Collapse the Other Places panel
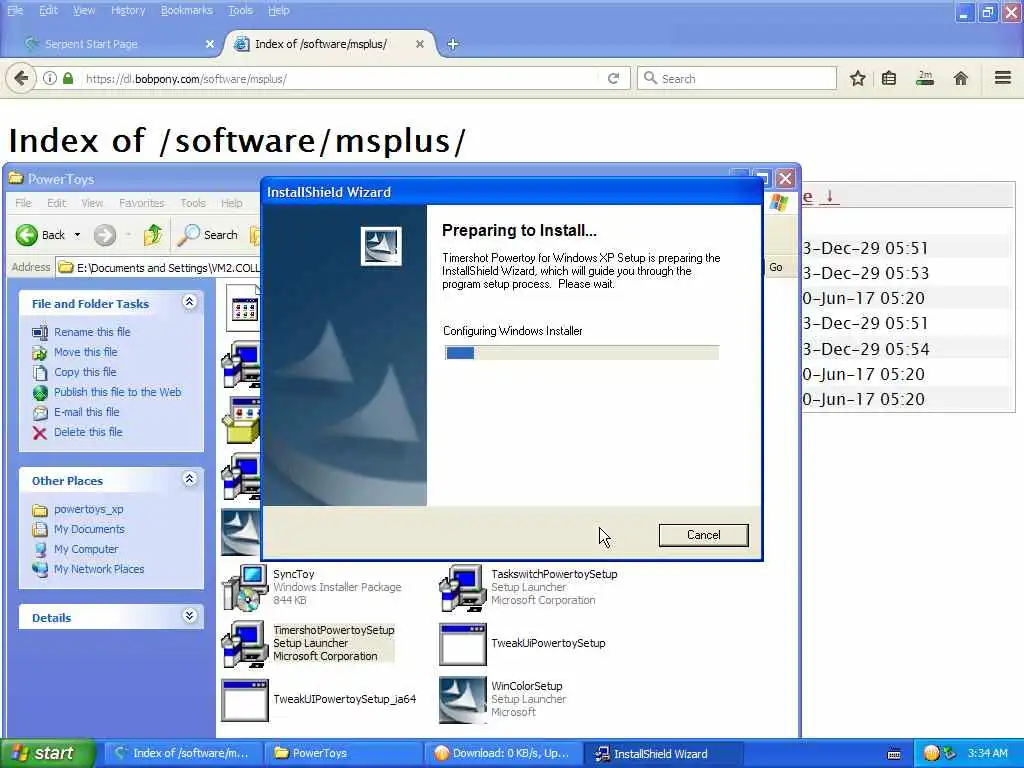 (189, 479)
